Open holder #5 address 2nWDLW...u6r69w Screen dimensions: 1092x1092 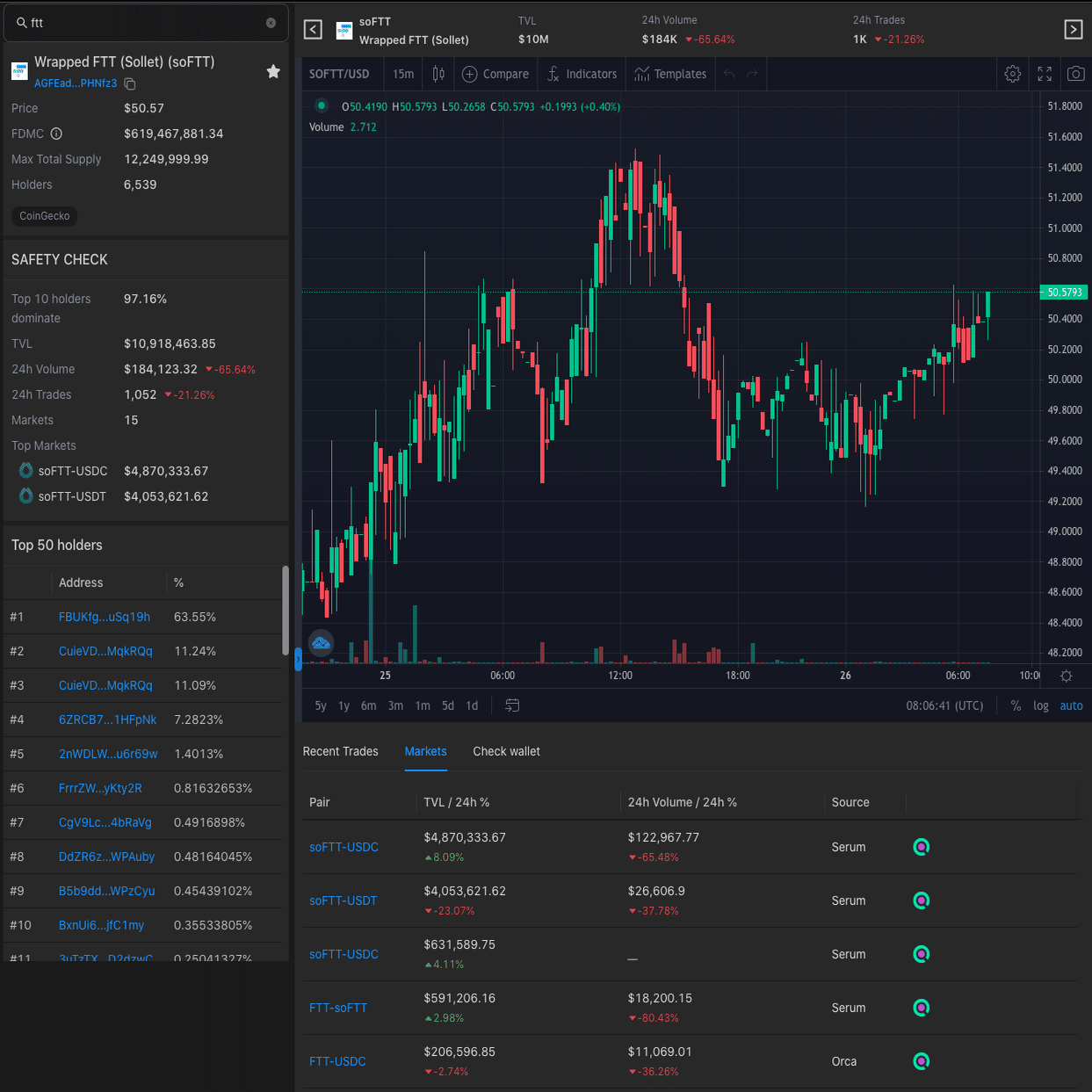tap(108, 755)
